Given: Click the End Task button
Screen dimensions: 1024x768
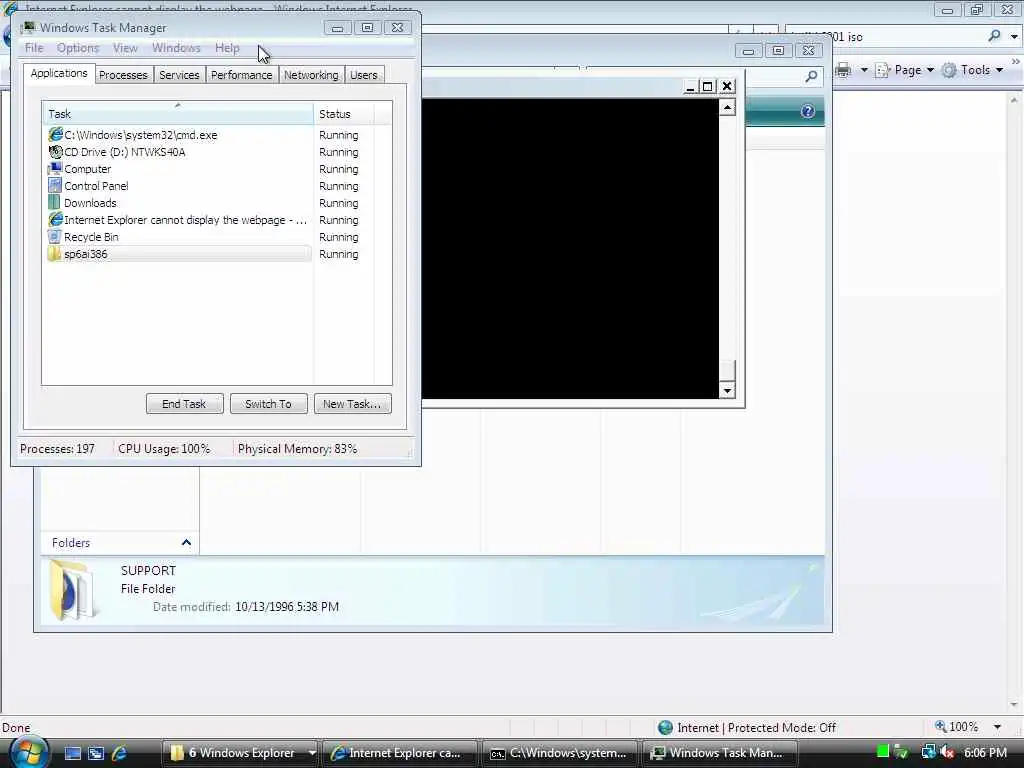Looking at the screenshot, I should [x=184, y=404].
